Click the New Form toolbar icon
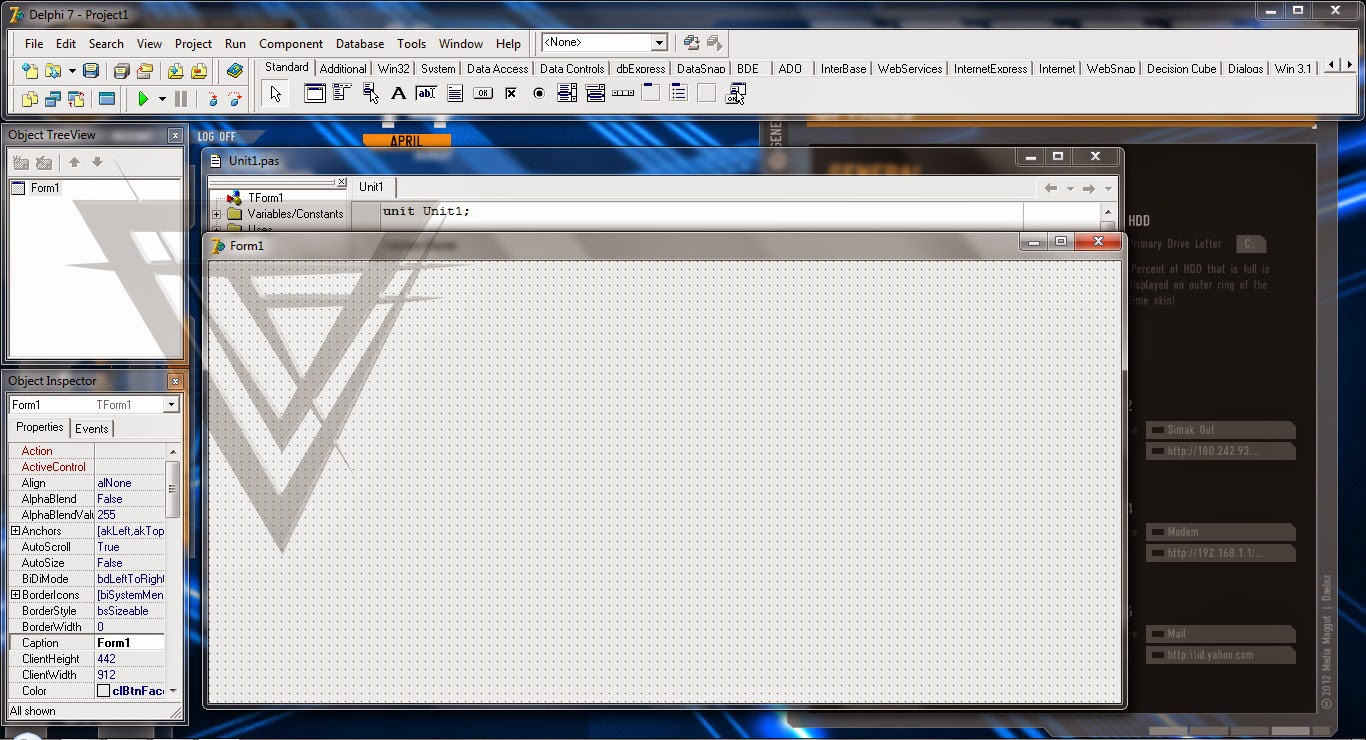This screenshot has height=740, width=1366. pos(107,99)
